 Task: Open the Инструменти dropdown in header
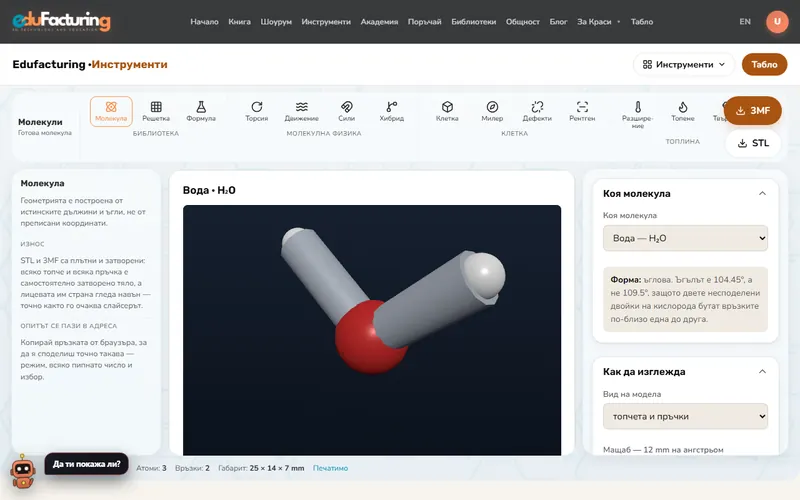click(684, 64)
